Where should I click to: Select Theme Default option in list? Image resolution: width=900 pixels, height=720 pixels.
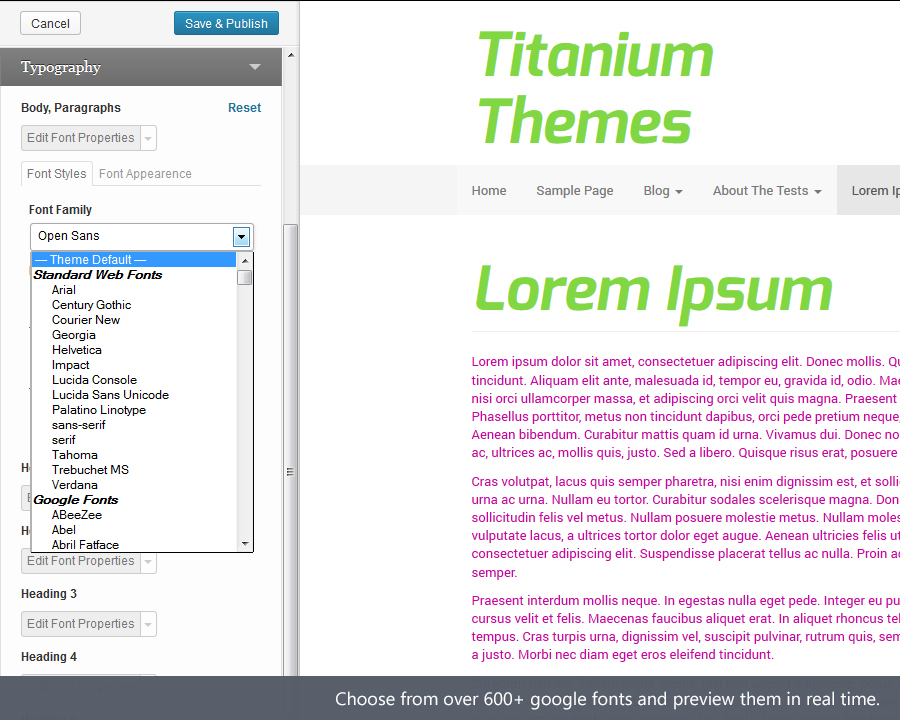click(x=134, y=260)
